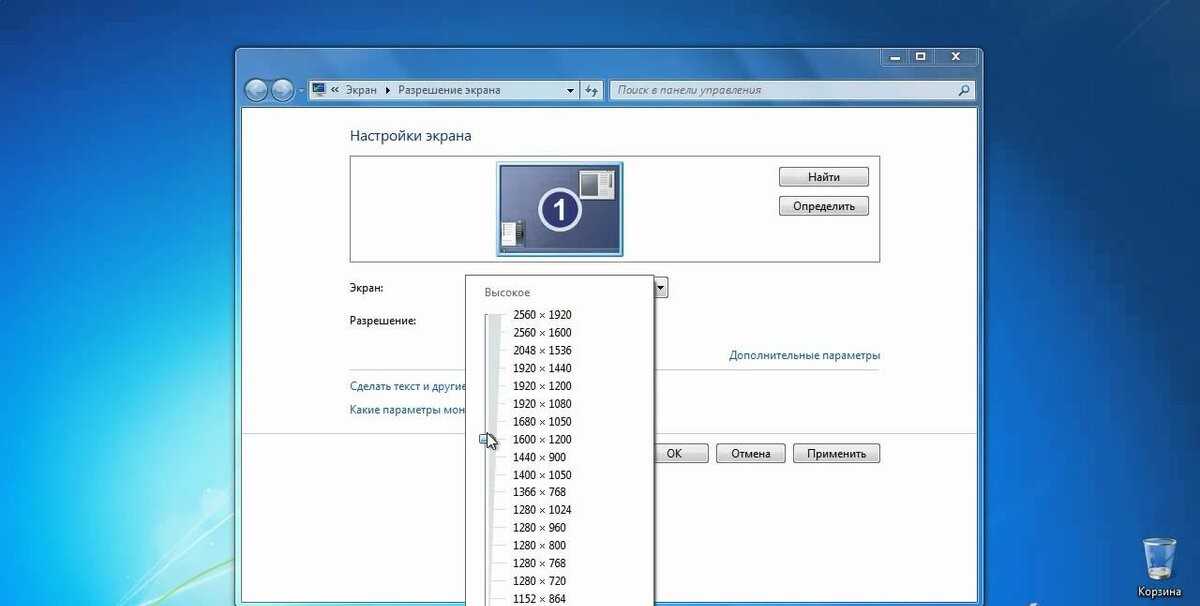Minimize the screen resolution window
Image resolution: width=1200 pixels, height=606 pixels.
pyautogui.click(x=895, y=57)
